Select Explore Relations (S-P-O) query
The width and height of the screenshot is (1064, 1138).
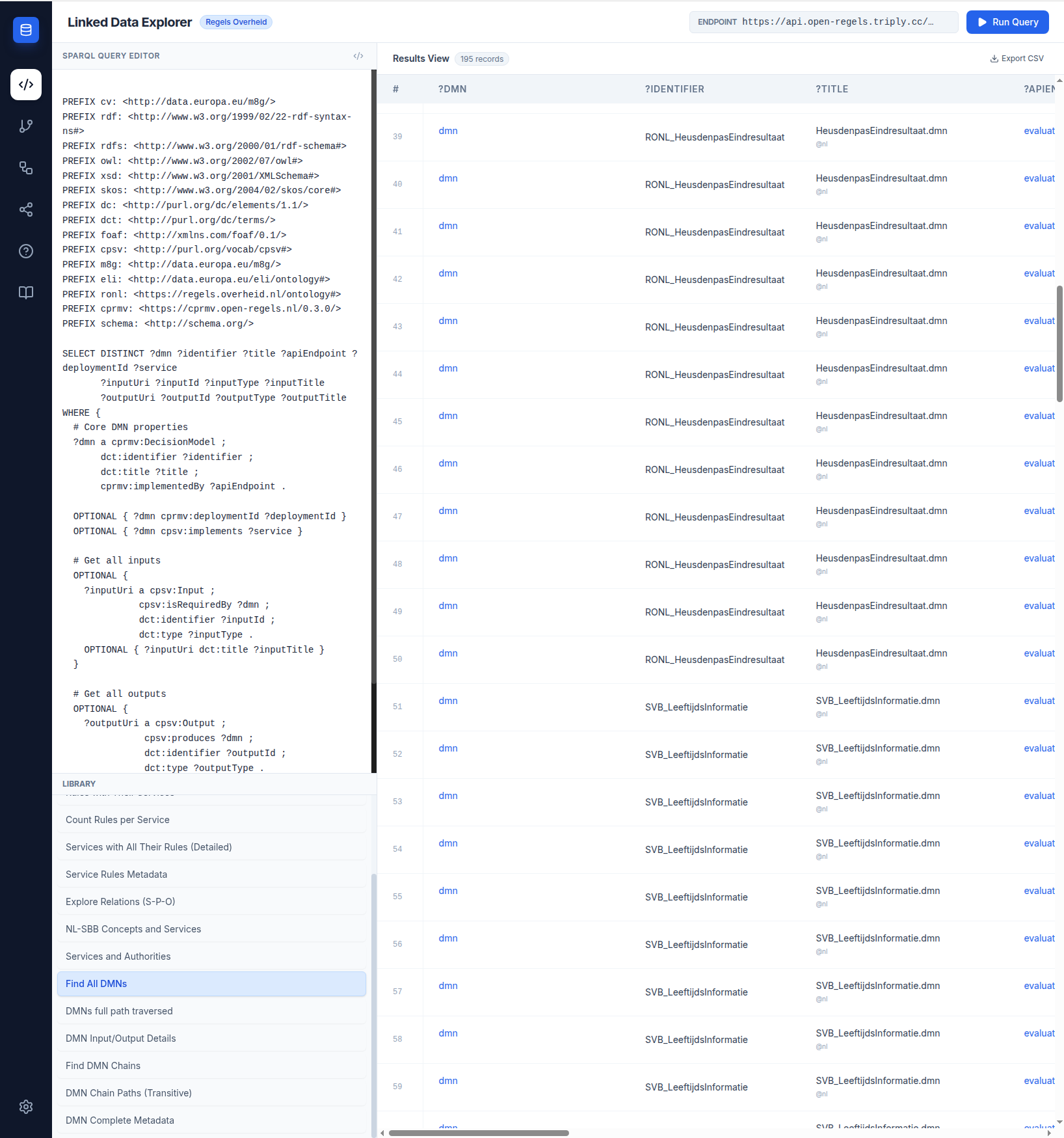[x=211, y=902]
